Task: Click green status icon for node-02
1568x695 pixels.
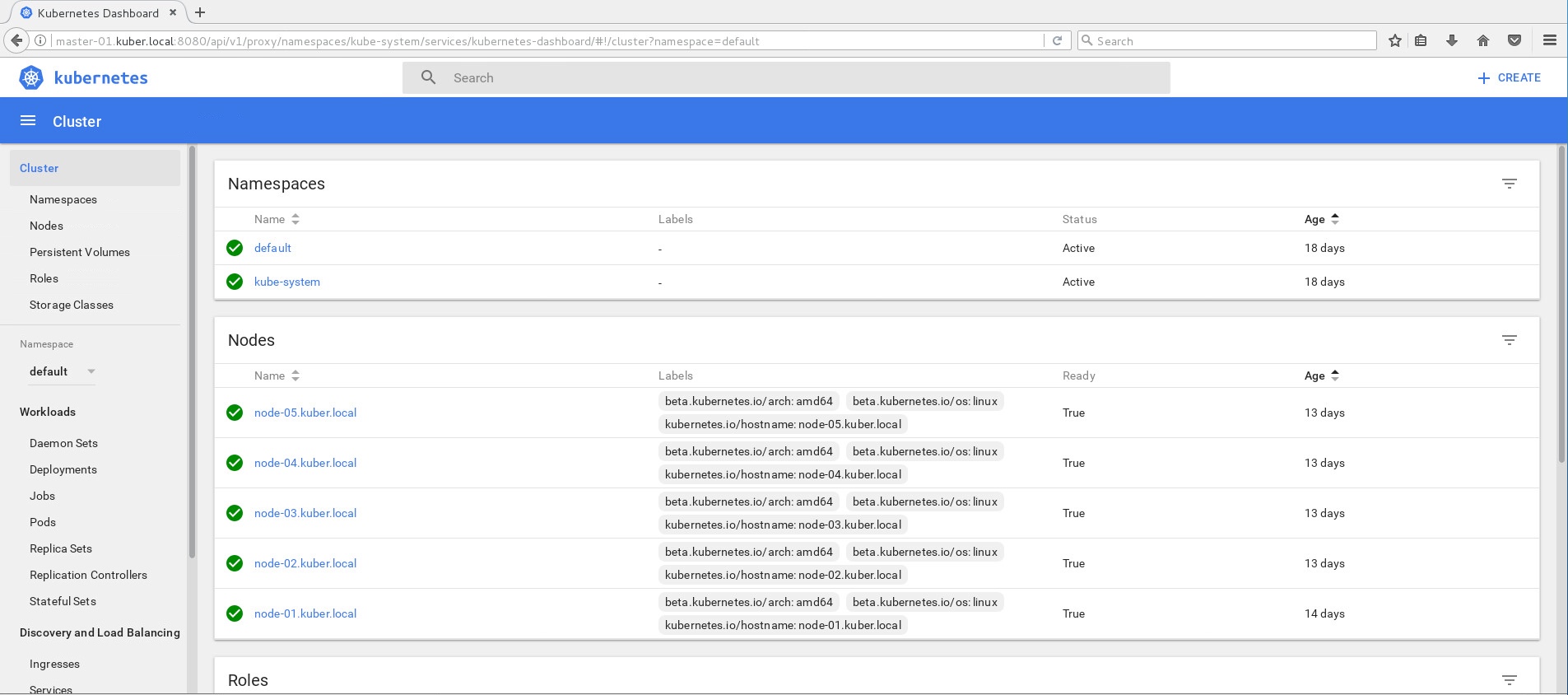Action: [235, 563]
